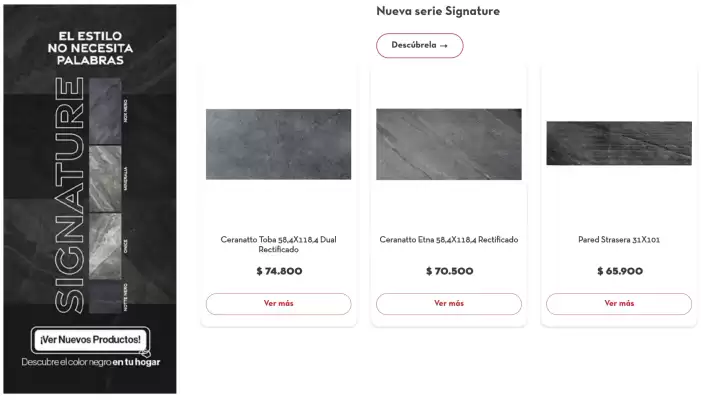Click the $ 70.500 price
Image resolution: width=701 pixels, height=400 pixels.
(x=449, y=271)
